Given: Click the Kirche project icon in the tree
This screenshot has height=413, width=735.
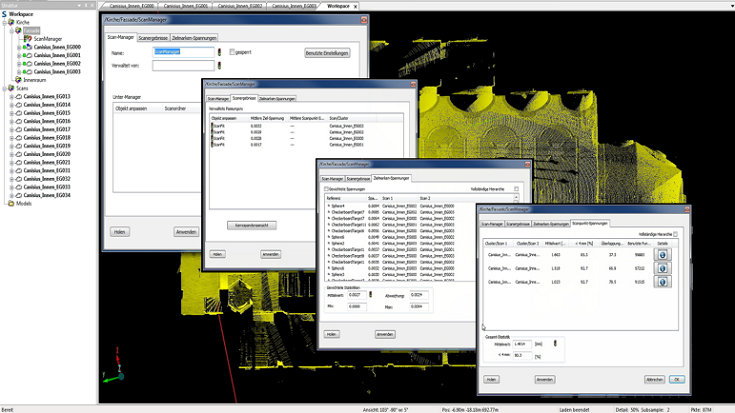Looking at the screenshot, I should 11,22.
